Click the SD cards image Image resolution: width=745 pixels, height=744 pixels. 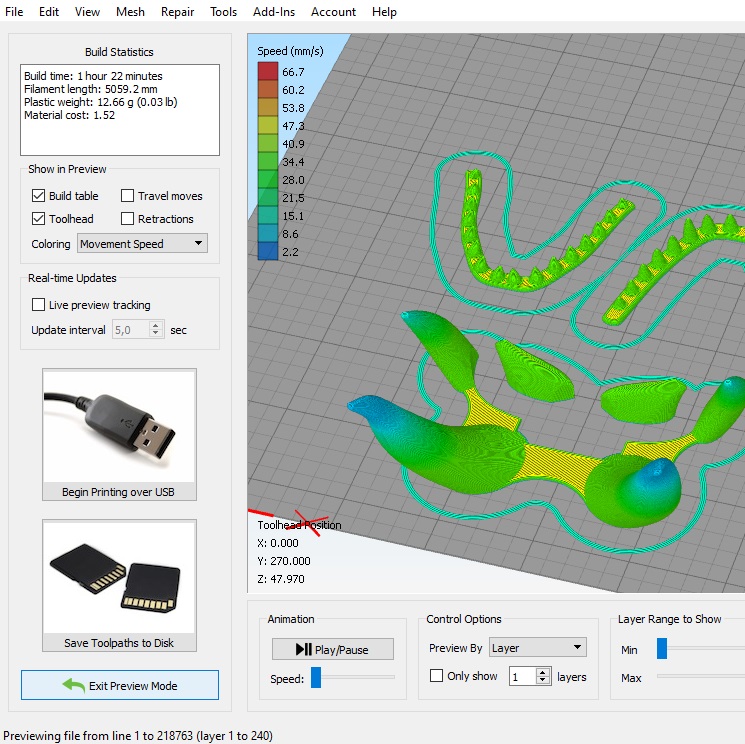(x=119, y=577)
